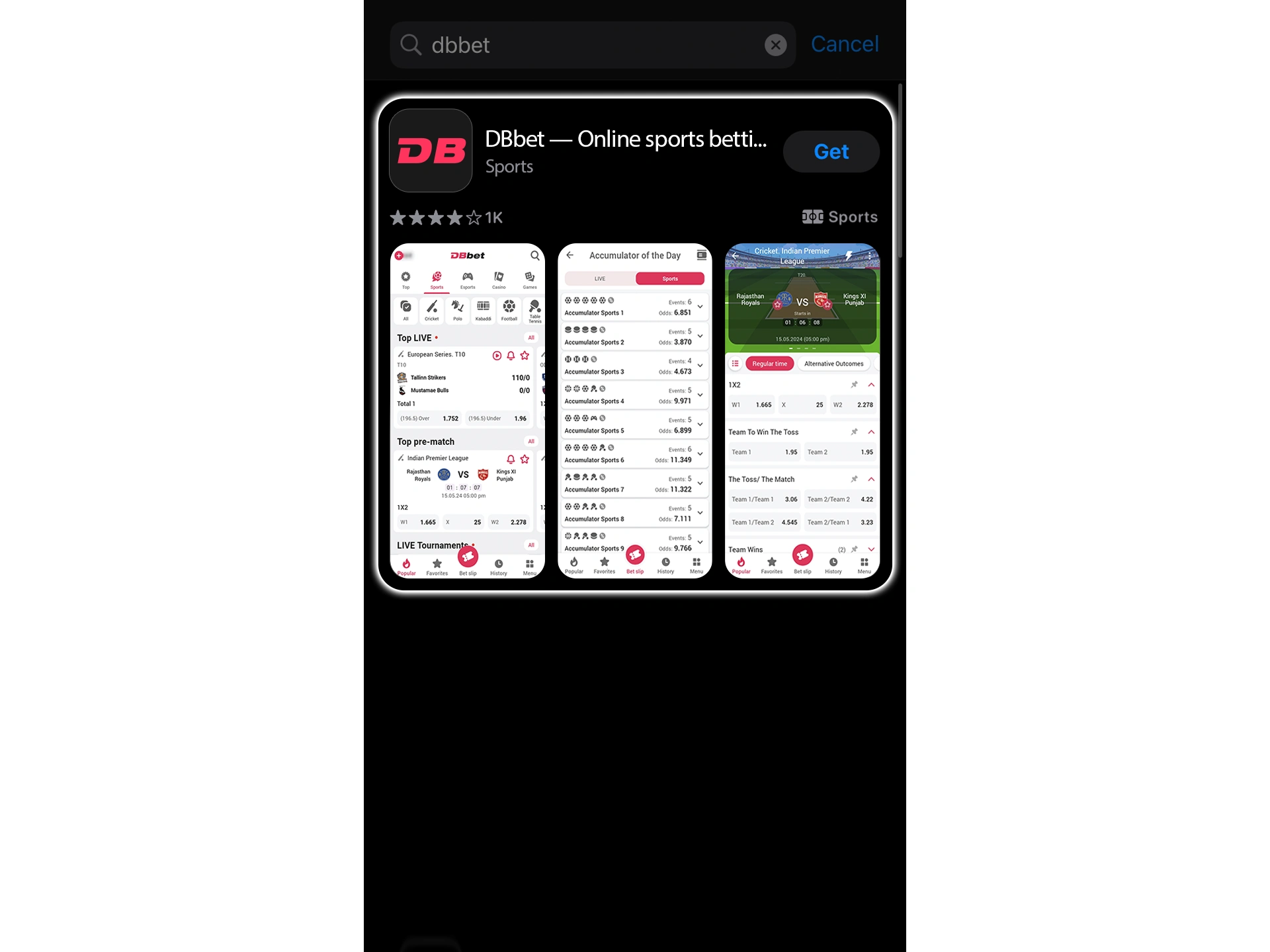Tap the DBbet app icon thumbnail
Screen dimensions: 1270x952
pyautogui.click(x=429, y=151)
